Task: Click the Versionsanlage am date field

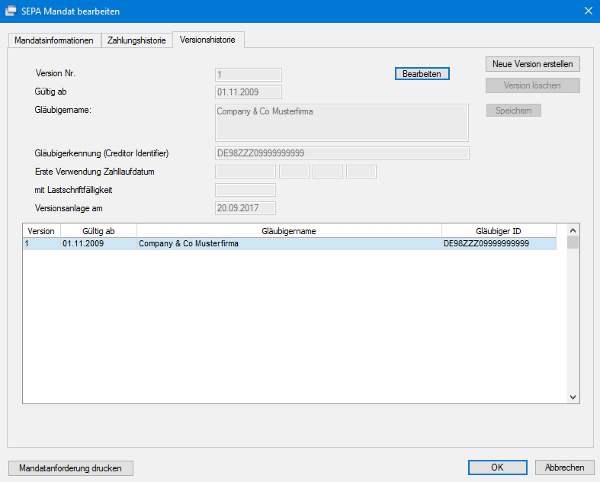Action: pyautogui.click(x=245, y=208)
